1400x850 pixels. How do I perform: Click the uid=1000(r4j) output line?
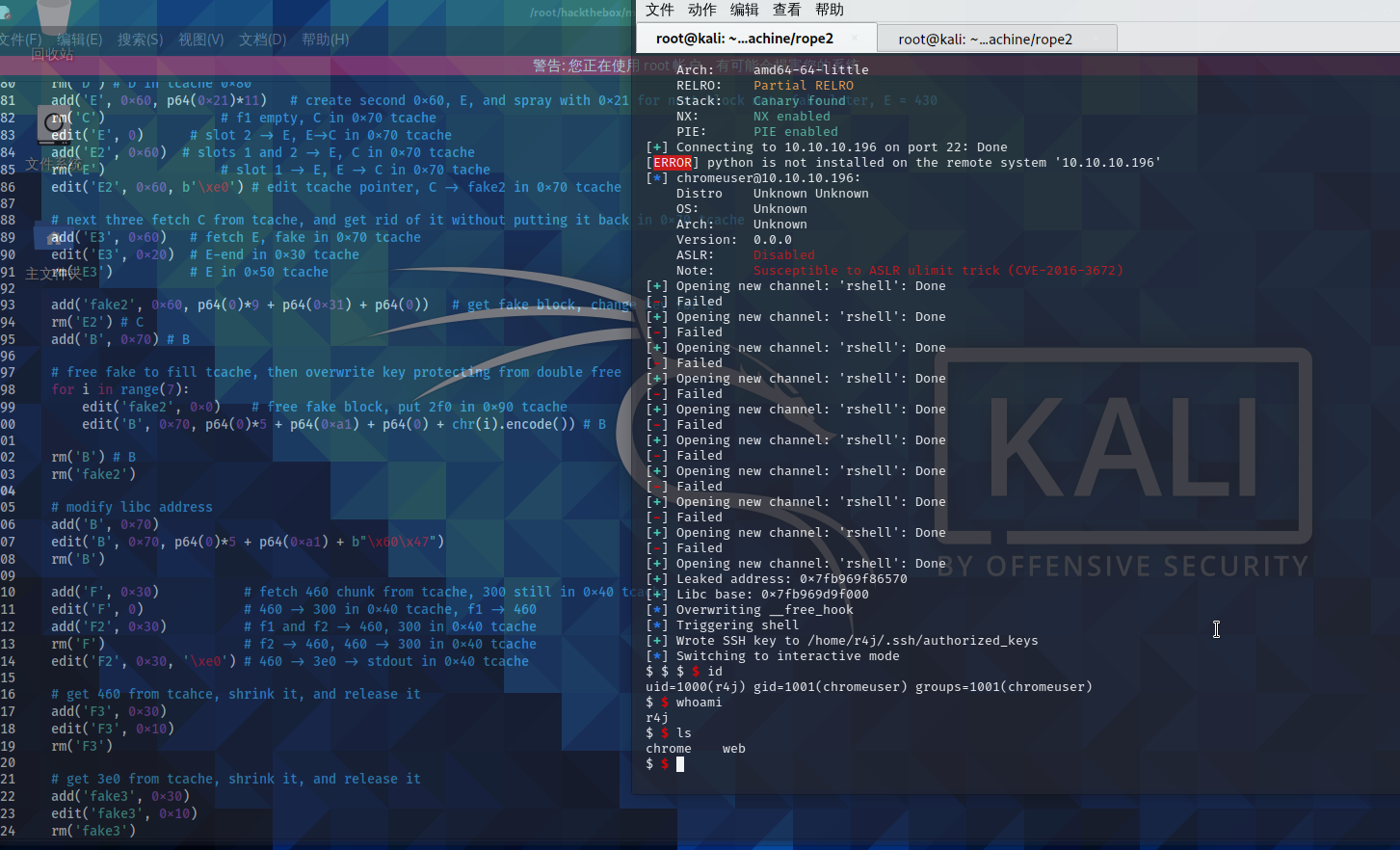point(869,687)
